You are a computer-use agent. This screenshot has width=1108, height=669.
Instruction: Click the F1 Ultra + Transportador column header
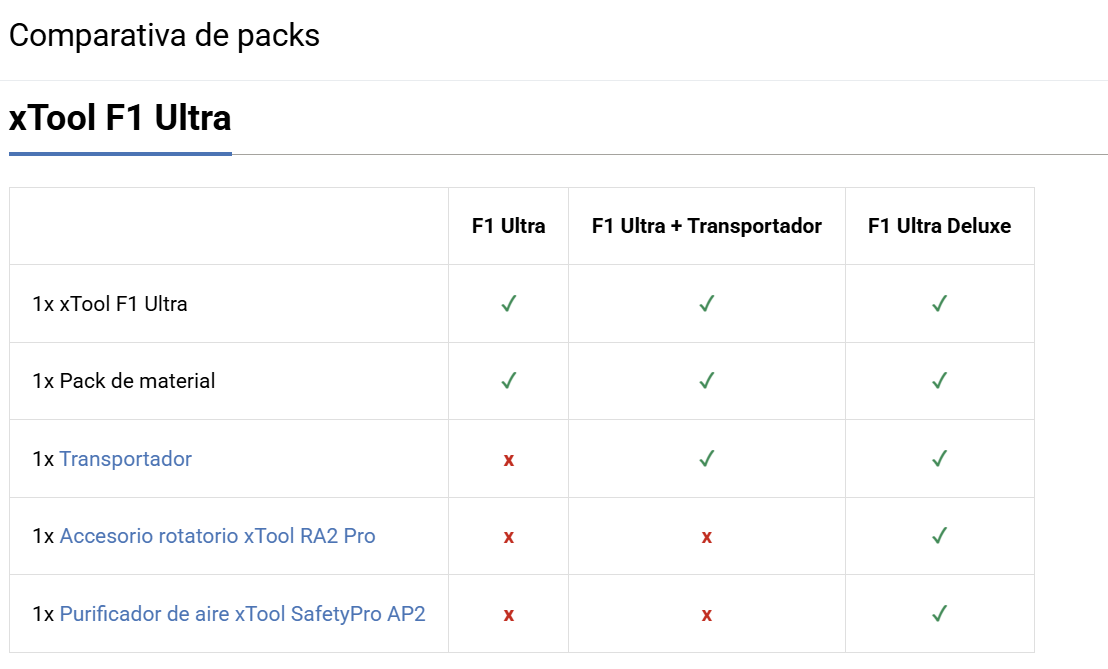point(707,226)
